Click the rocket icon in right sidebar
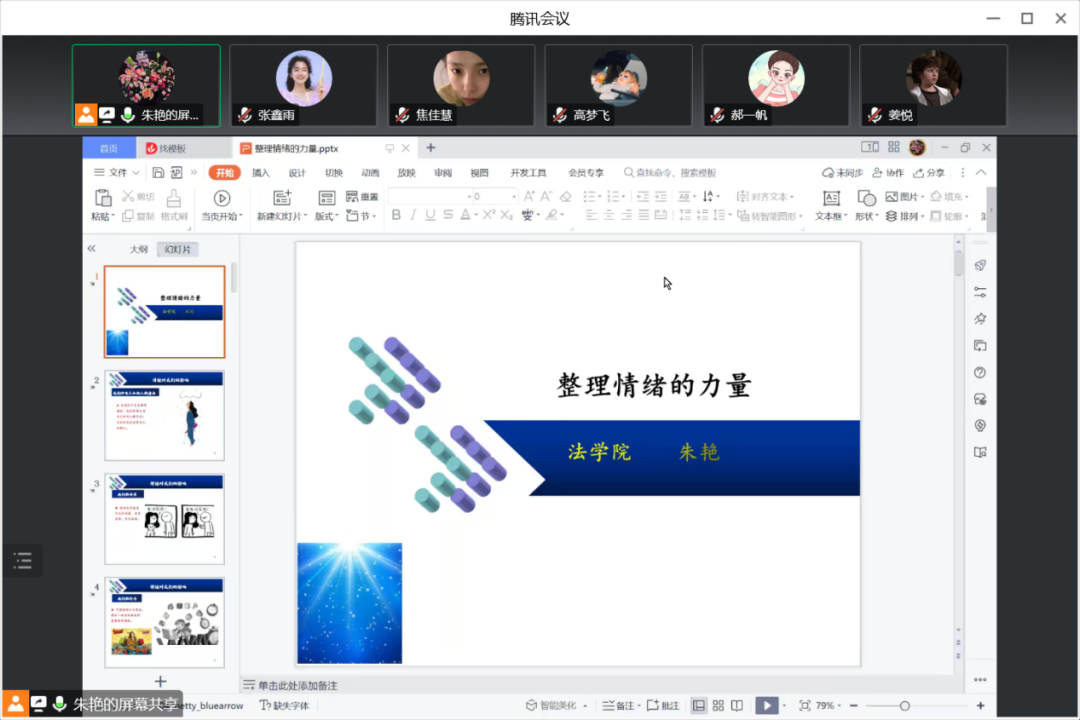Image resolution: width=1080 pixels, height=720 pixels. (x=980, y=265)
